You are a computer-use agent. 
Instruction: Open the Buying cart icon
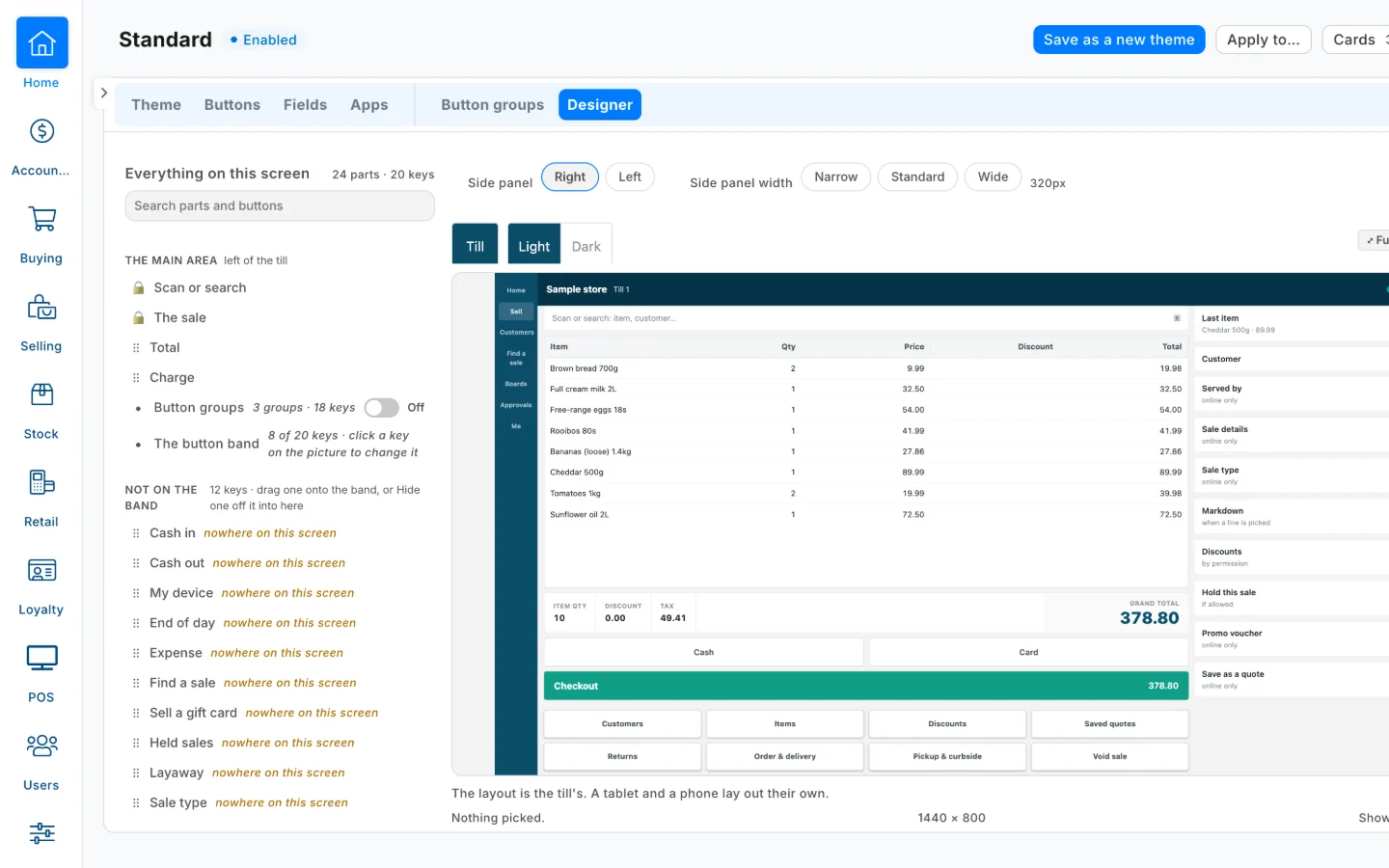41,219
